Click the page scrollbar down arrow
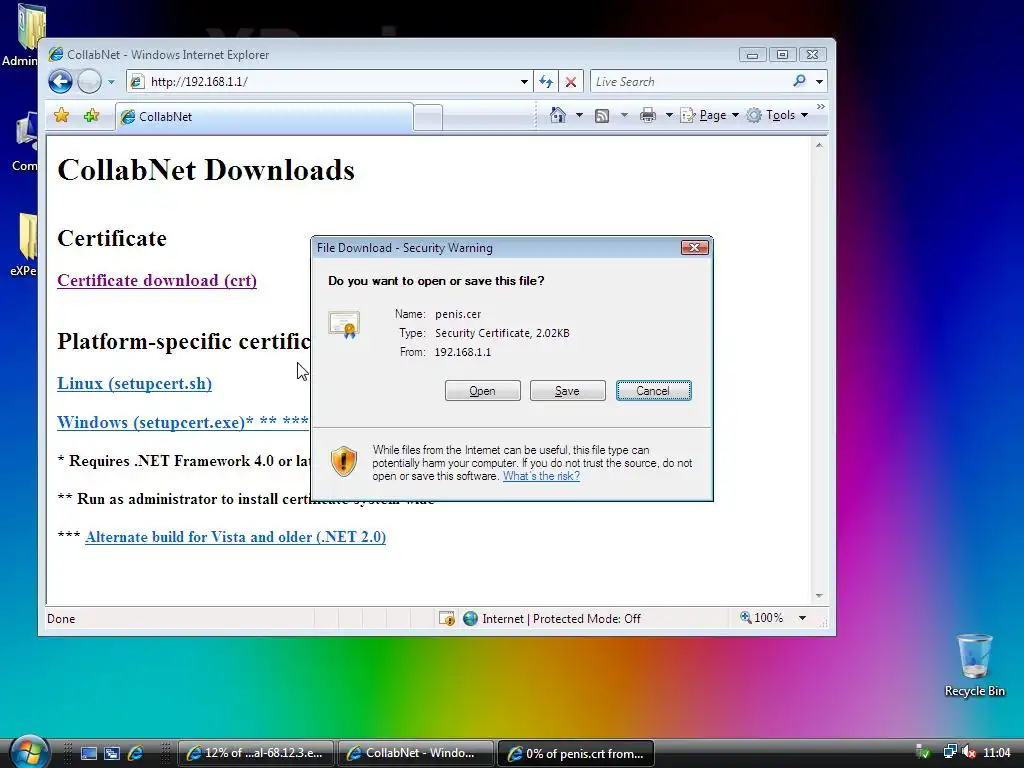Image resolution: width=1024 pixels, height=768 pixels. pyautogui.click(x=819, y=596)
